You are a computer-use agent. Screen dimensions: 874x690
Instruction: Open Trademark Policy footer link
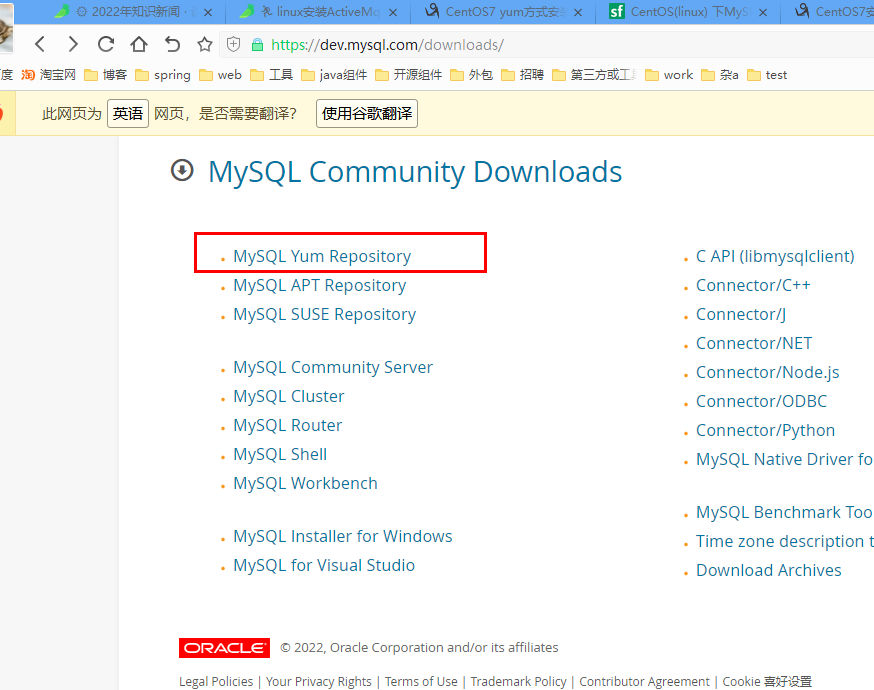click(x=518, y=681)
